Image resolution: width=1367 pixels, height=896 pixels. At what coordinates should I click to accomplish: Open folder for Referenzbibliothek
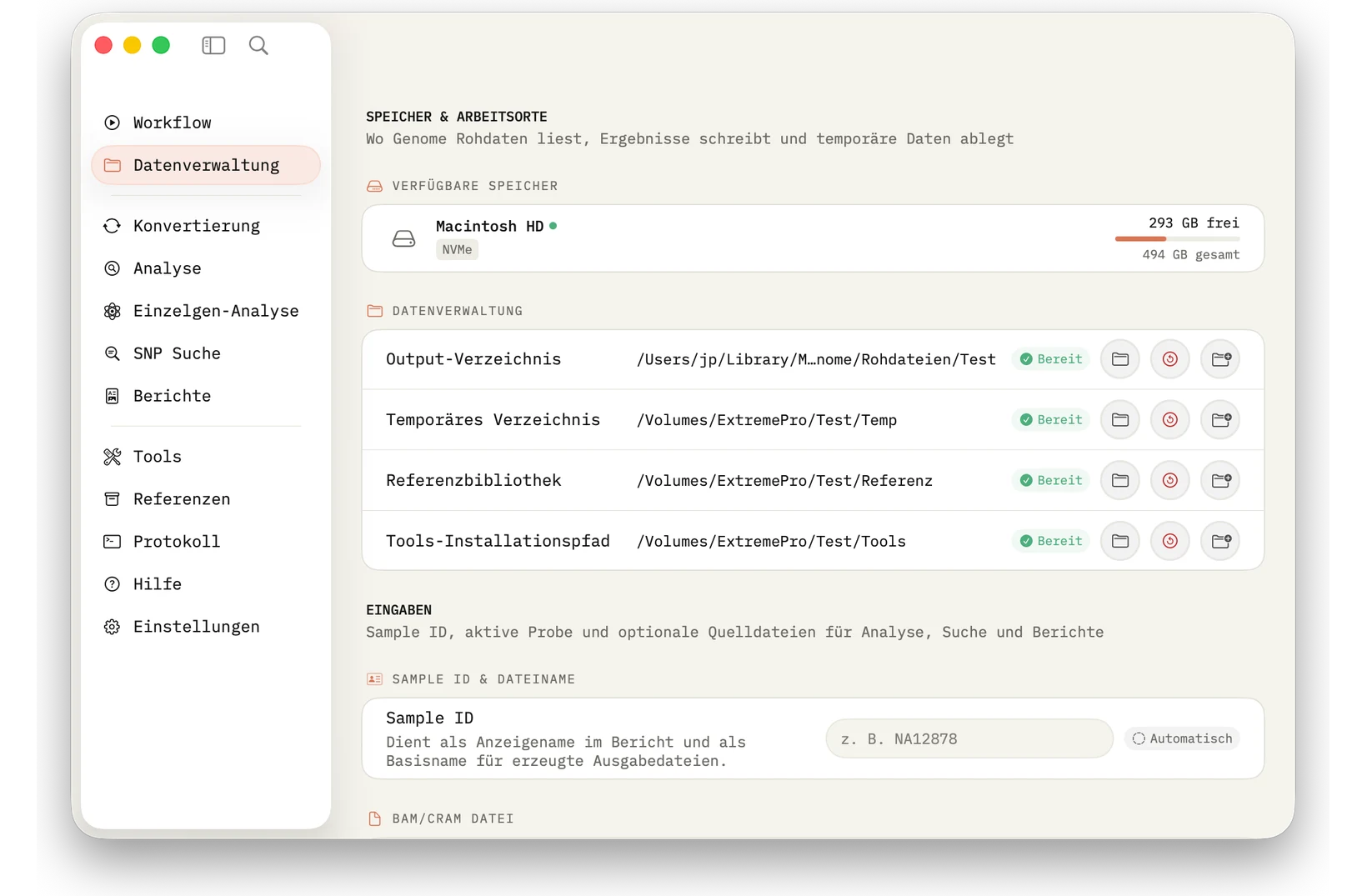point(1119,480)
